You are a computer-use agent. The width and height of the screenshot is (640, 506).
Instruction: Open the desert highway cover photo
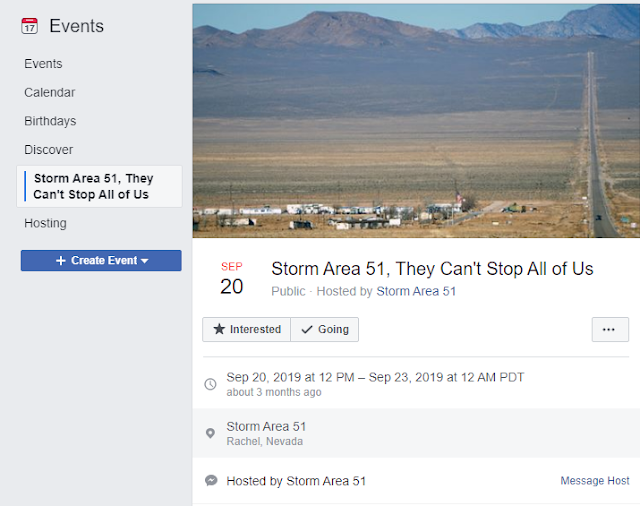[416, 120]
